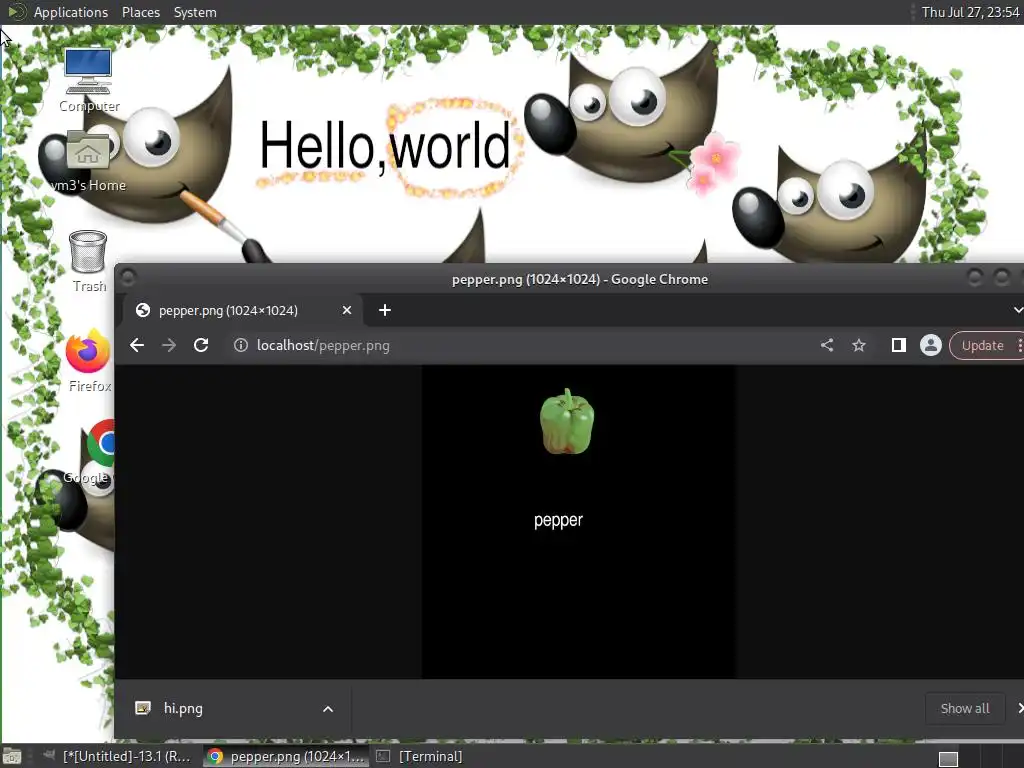Screen dimensions: 1024x768
Task: Click the forward navigation arrow
Action: (168, 345)
